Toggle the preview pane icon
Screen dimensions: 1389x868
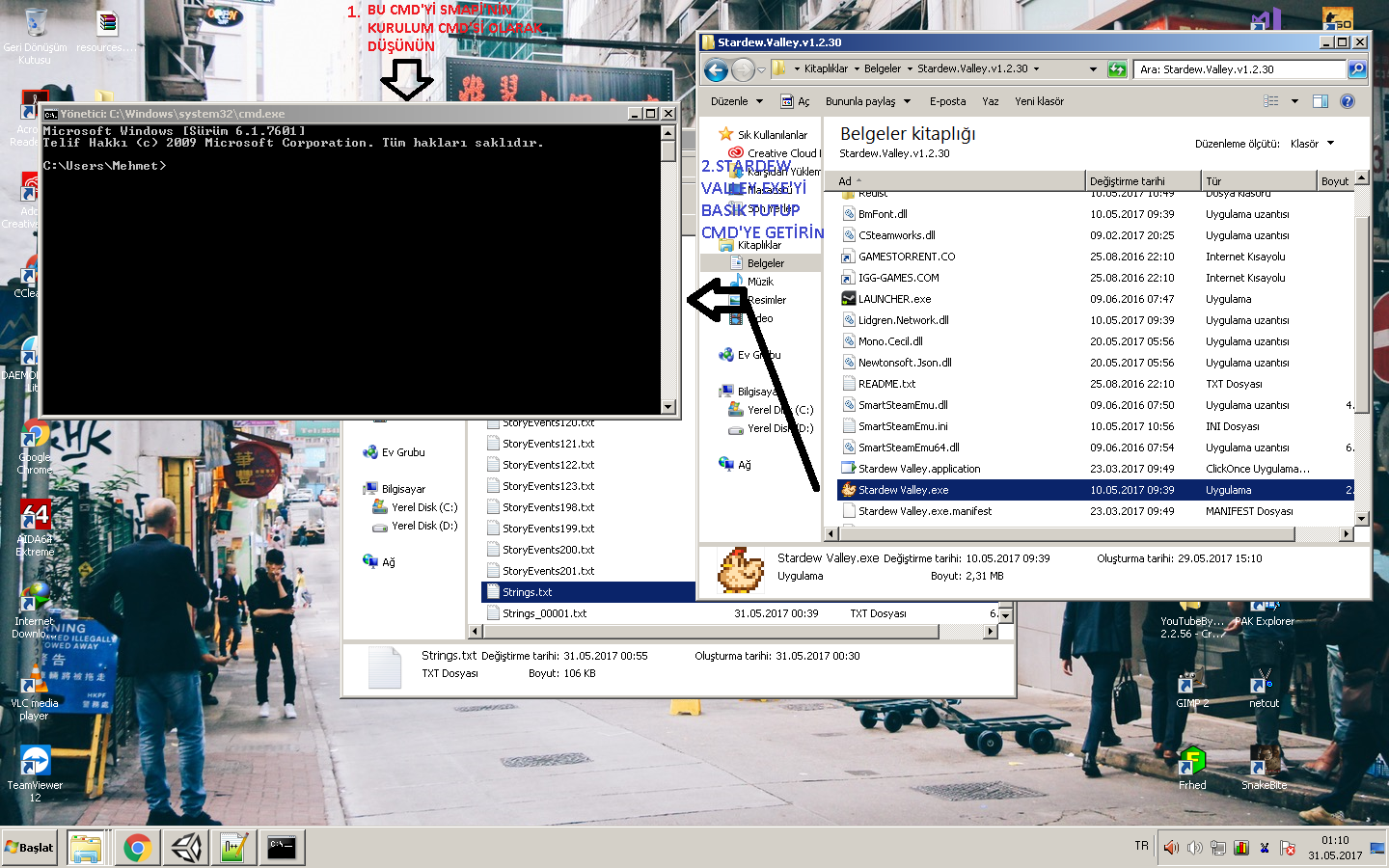coord(1321,101)
